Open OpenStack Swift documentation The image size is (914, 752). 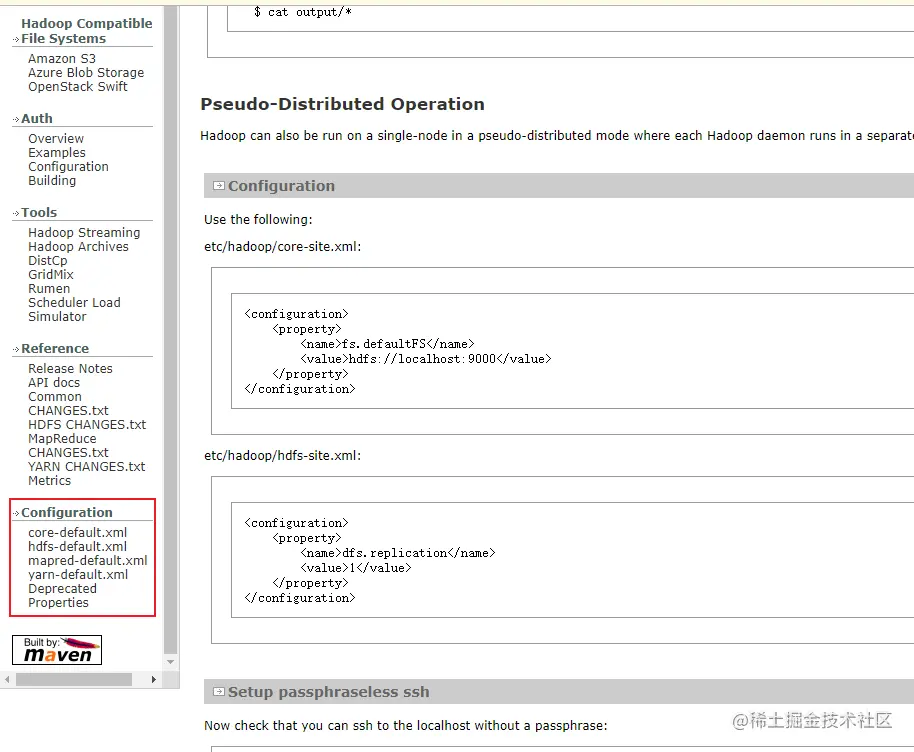click(x=78, y=87)
